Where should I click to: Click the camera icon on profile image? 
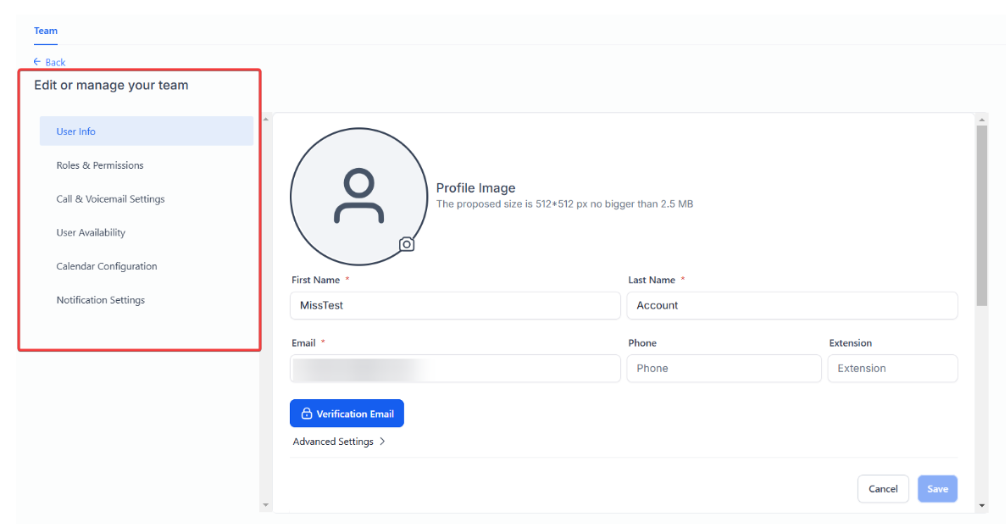tap(406, 243)
